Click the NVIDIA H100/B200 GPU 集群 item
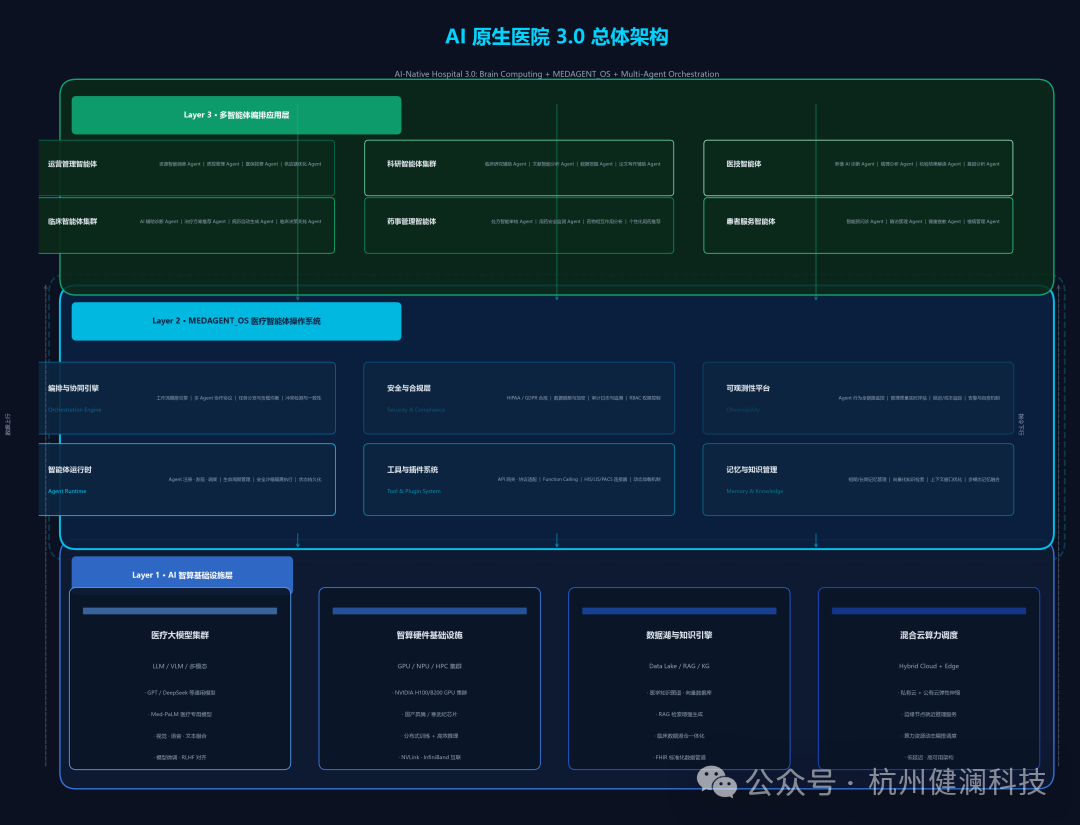The image size is (1080, 825). [429, 693]
